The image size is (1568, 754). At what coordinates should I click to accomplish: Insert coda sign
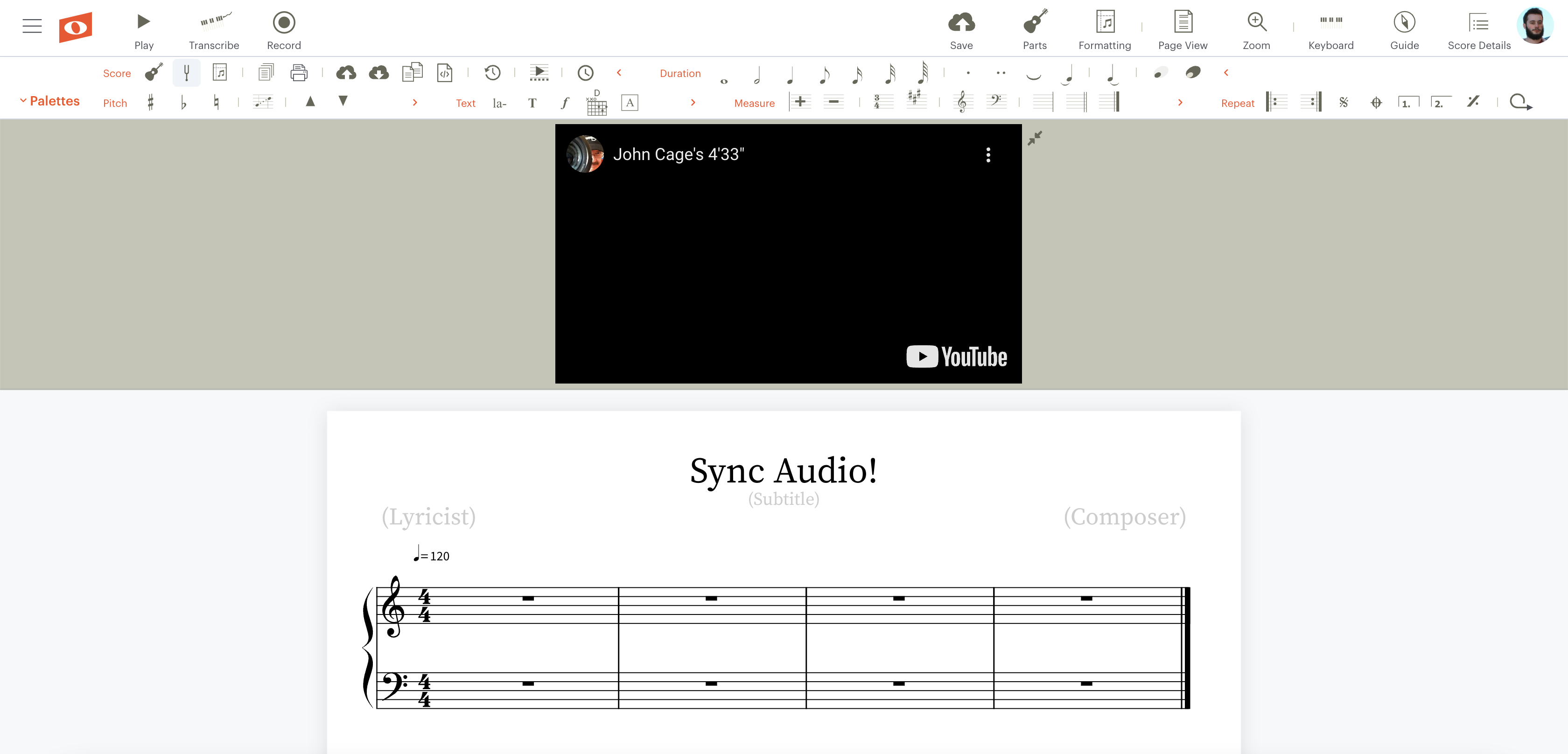click(x=1376, y=103)
